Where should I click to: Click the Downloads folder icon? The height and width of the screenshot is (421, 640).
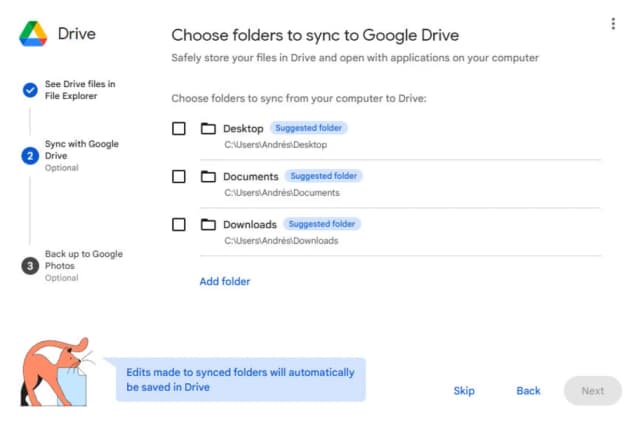pos(208,224)
